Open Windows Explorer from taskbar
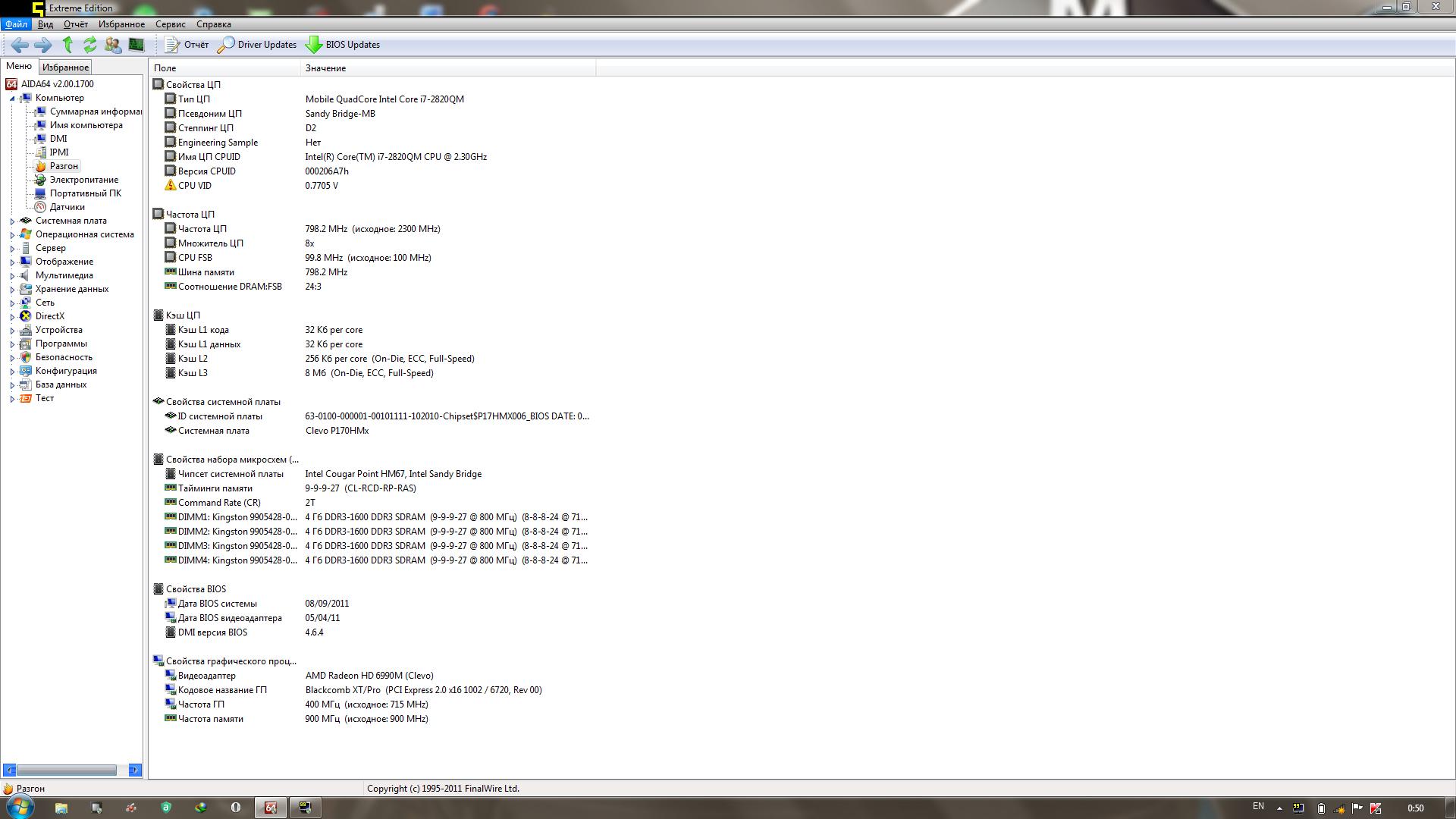The image size is (1456, 819). click(x=61, y=808)
